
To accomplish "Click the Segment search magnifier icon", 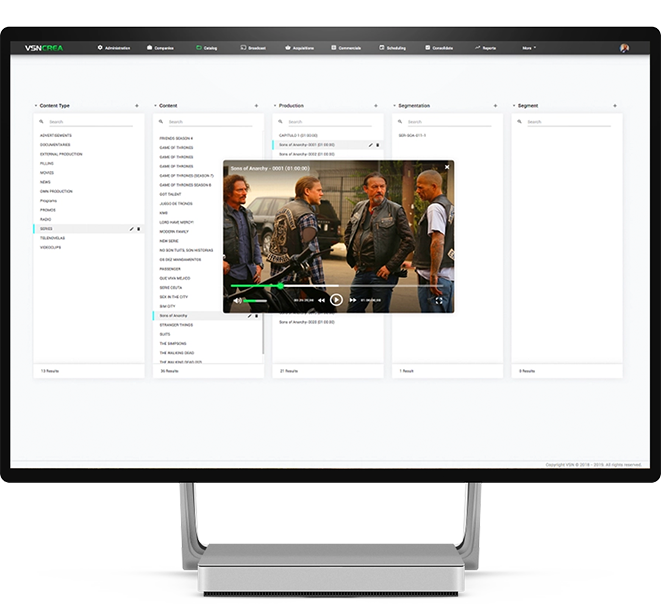I will 519,122.
